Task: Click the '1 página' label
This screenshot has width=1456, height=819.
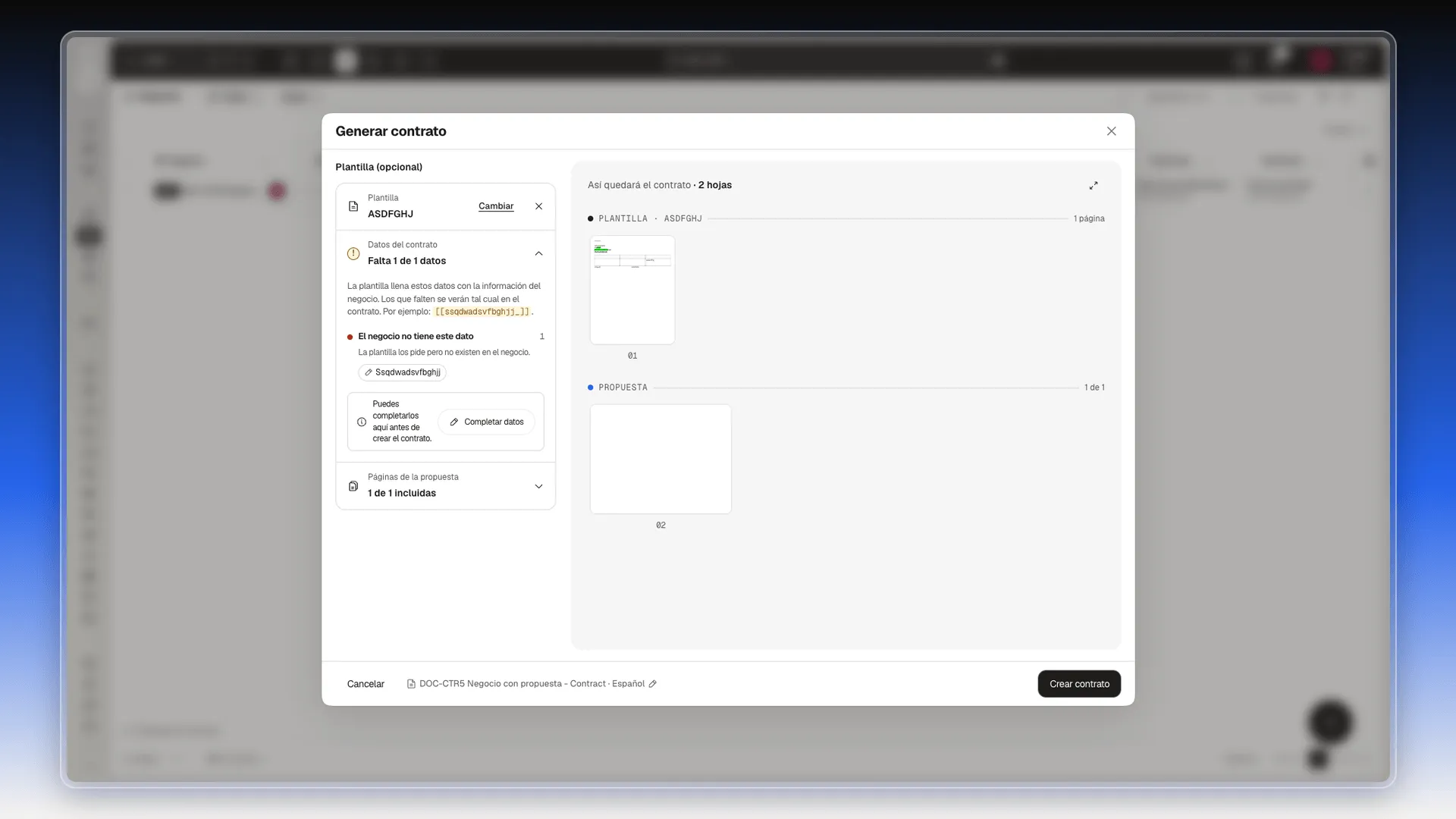Action: (x=1089, y=218)
